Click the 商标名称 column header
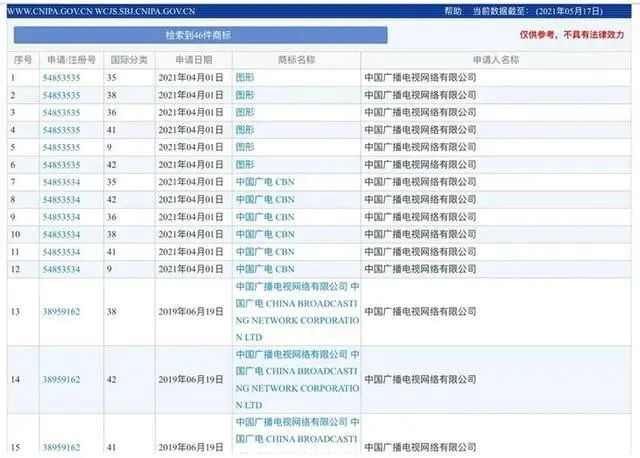Screen dimensions: 640x458 [295, 60]
